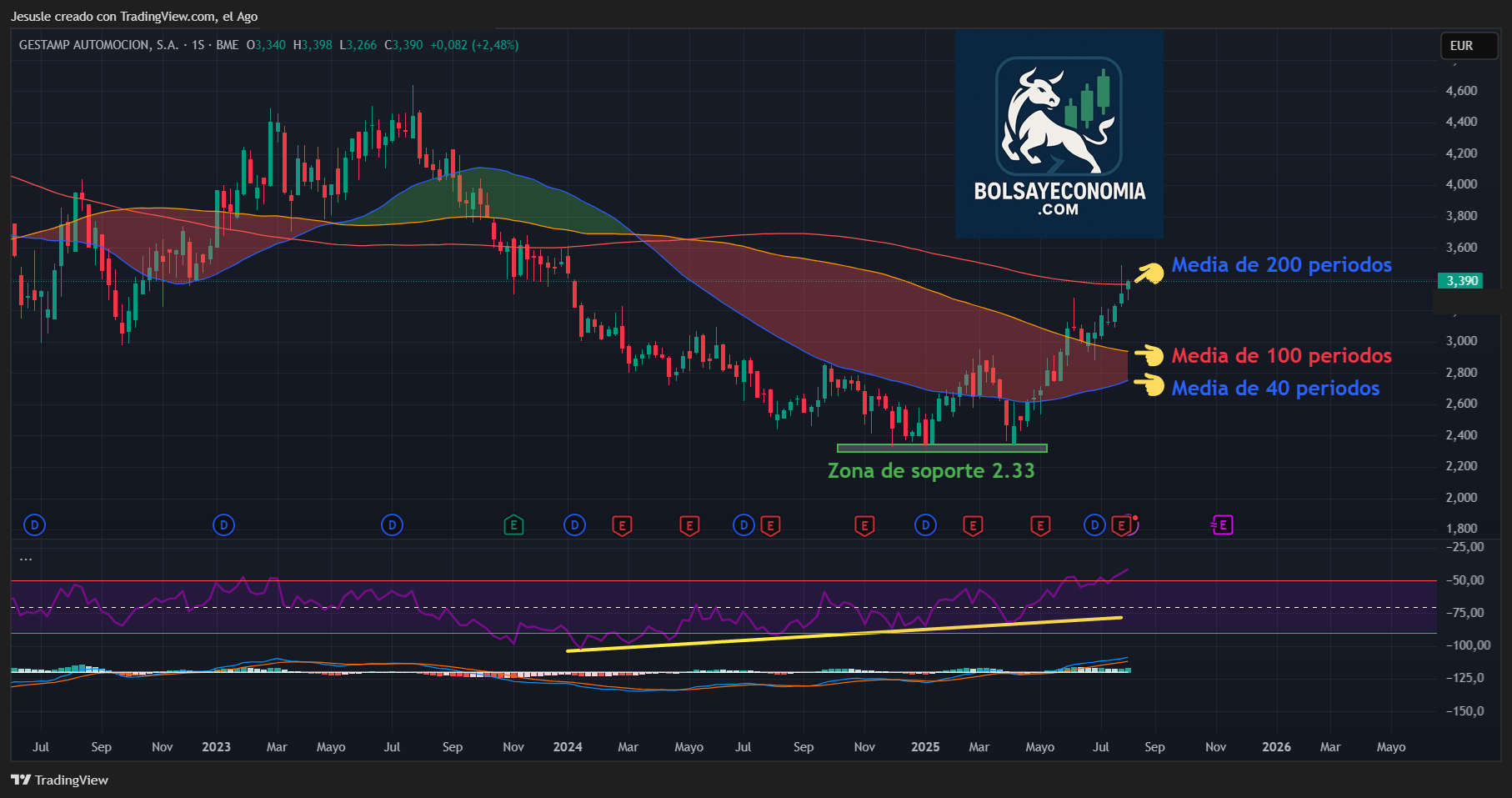Click the −50,00 oscillator axis label
The height and width of the screenshot is (798, 1512).
[x=1464, y=580]
